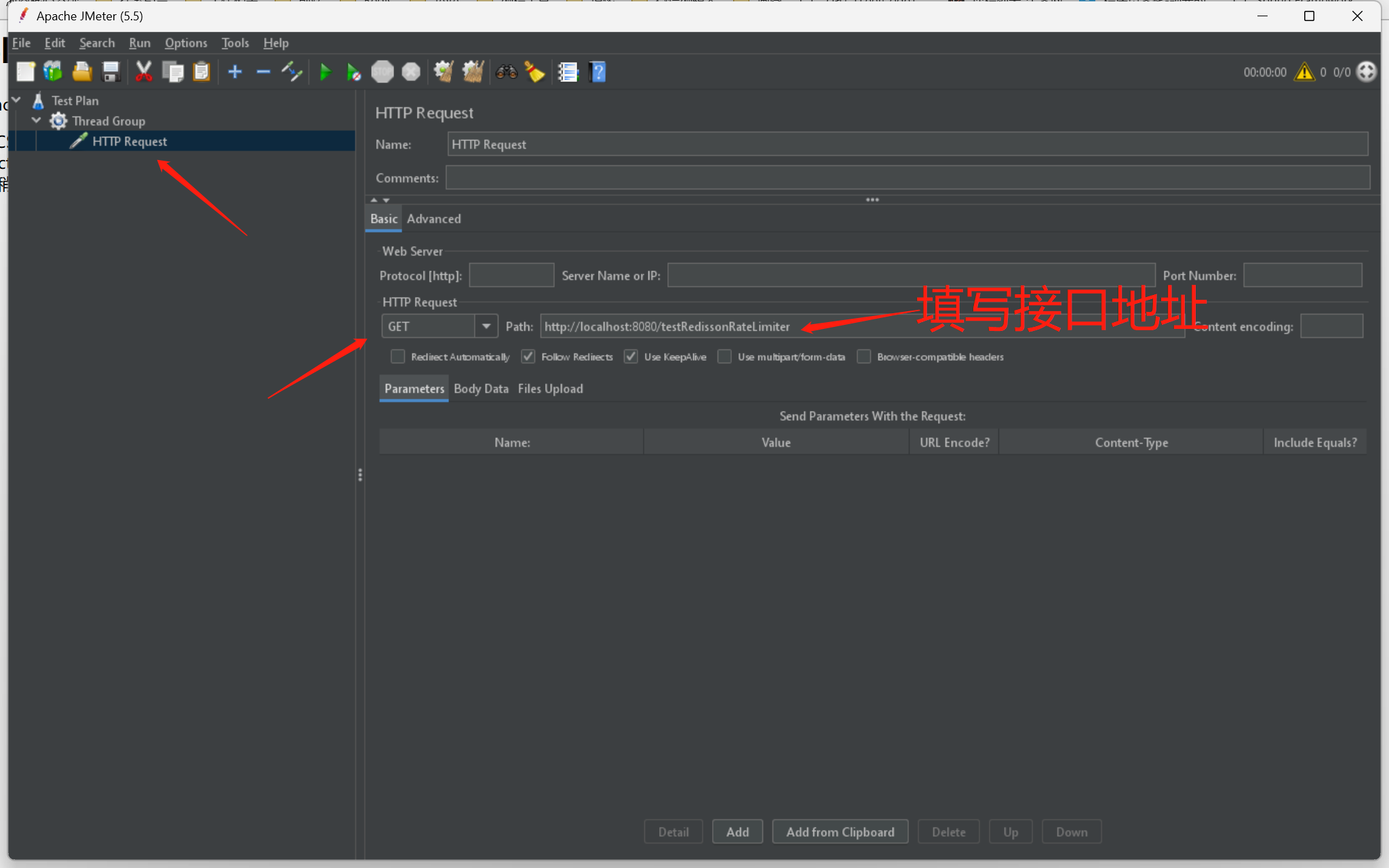Click the Help icon in toolbar

pyautogui.click(x=597, y=71)
